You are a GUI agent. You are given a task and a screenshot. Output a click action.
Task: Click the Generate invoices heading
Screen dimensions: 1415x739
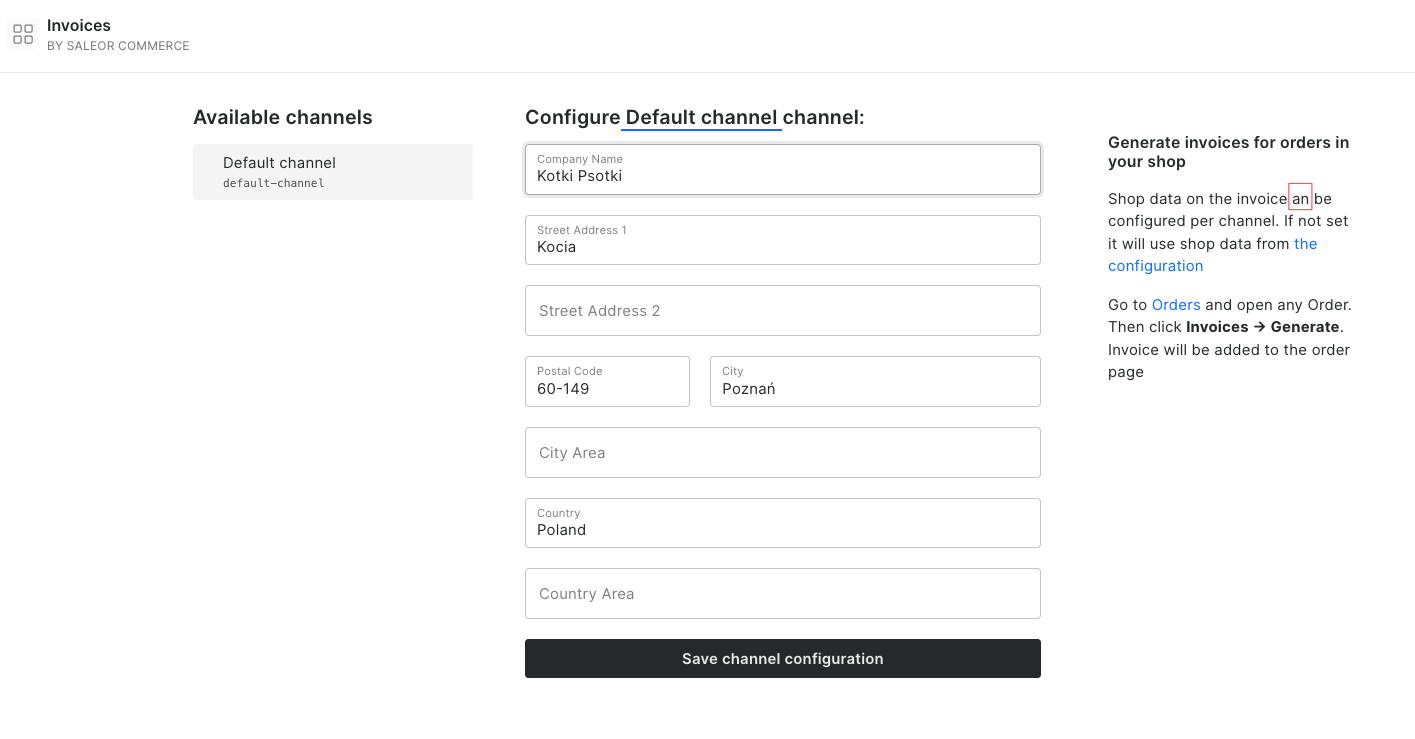[x=1228, y=152]
